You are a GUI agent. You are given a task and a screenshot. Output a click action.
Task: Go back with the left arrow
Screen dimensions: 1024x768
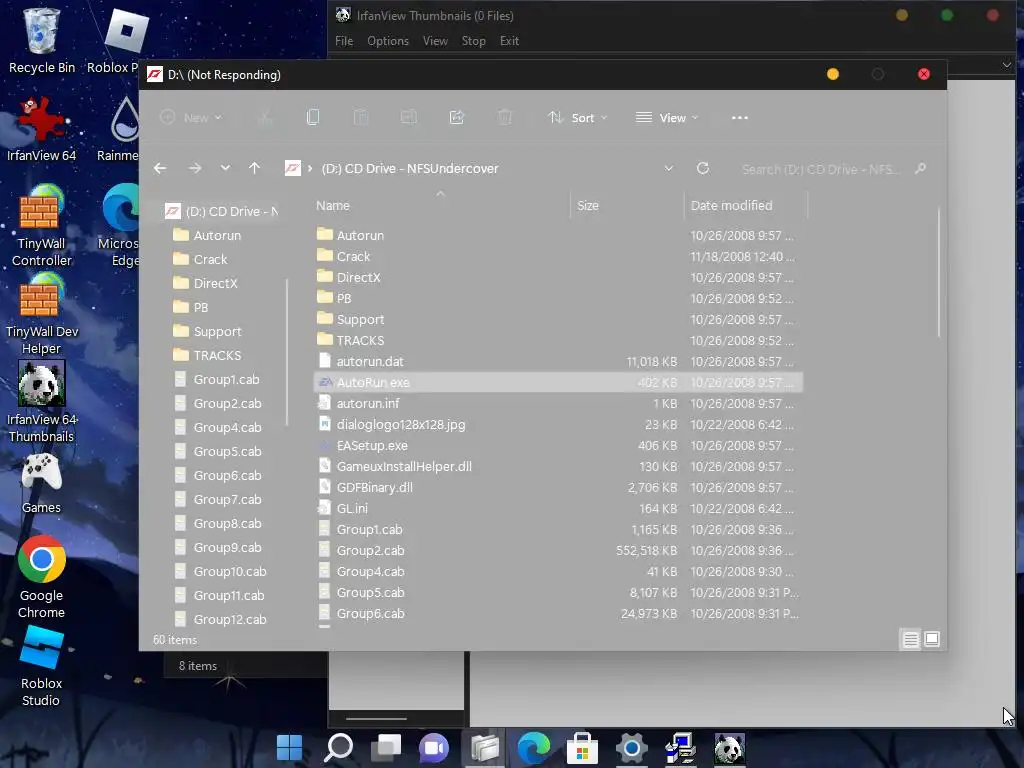(x=160, y=168)
